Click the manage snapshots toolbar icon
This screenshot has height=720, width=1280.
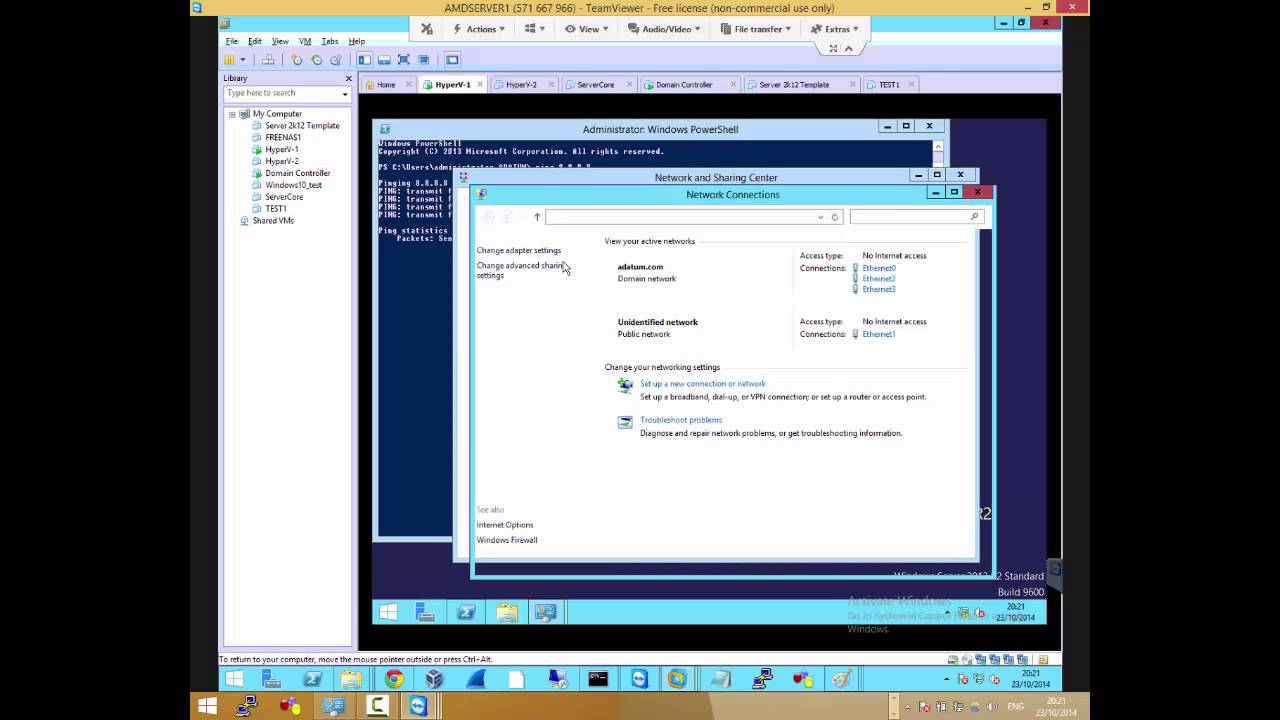[335, 60]
